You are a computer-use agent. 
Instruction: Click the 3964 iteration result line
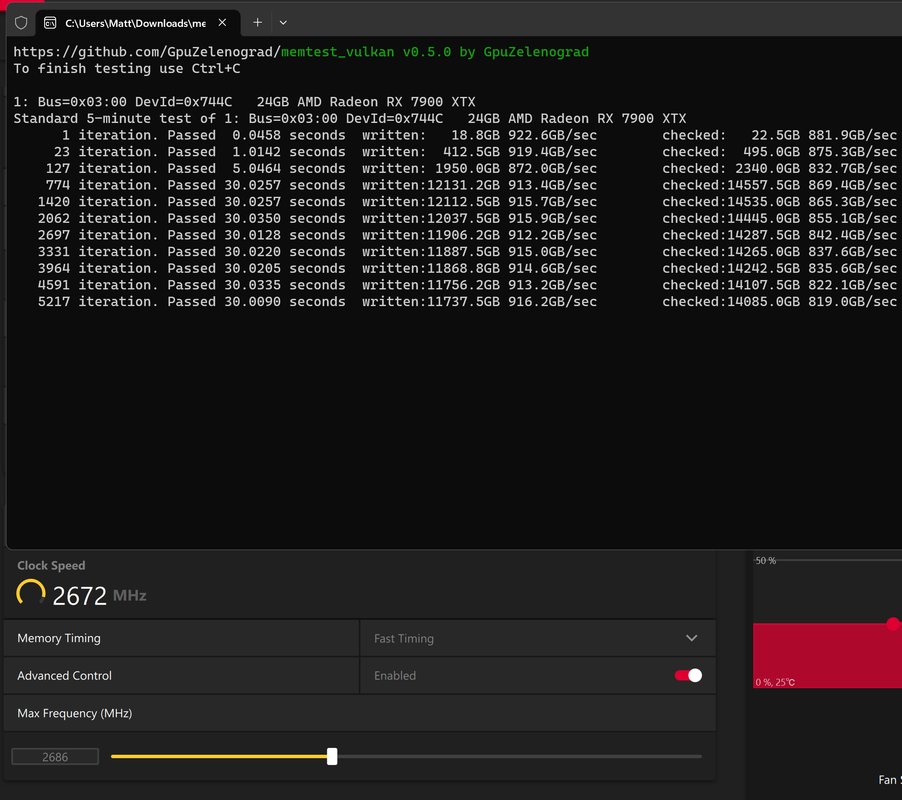click(x=467, y=269)
